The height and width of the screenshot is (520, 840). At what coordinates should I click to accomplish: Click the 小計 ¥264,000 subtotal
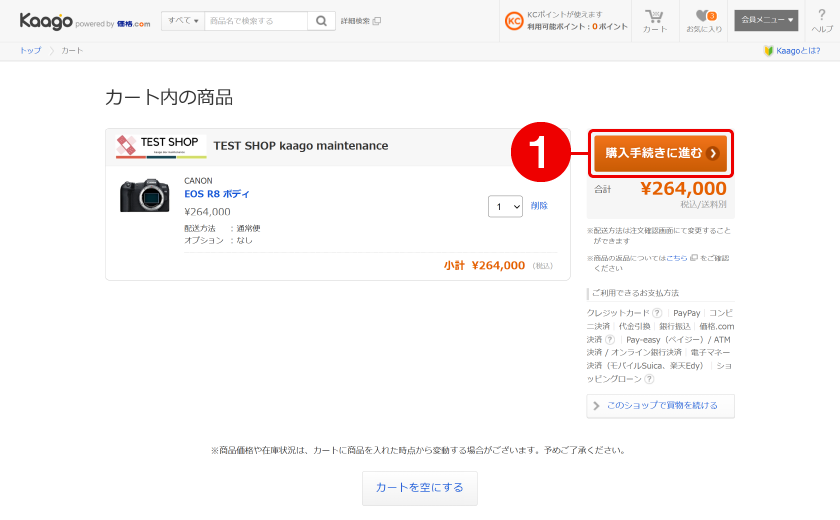[484, 266]
